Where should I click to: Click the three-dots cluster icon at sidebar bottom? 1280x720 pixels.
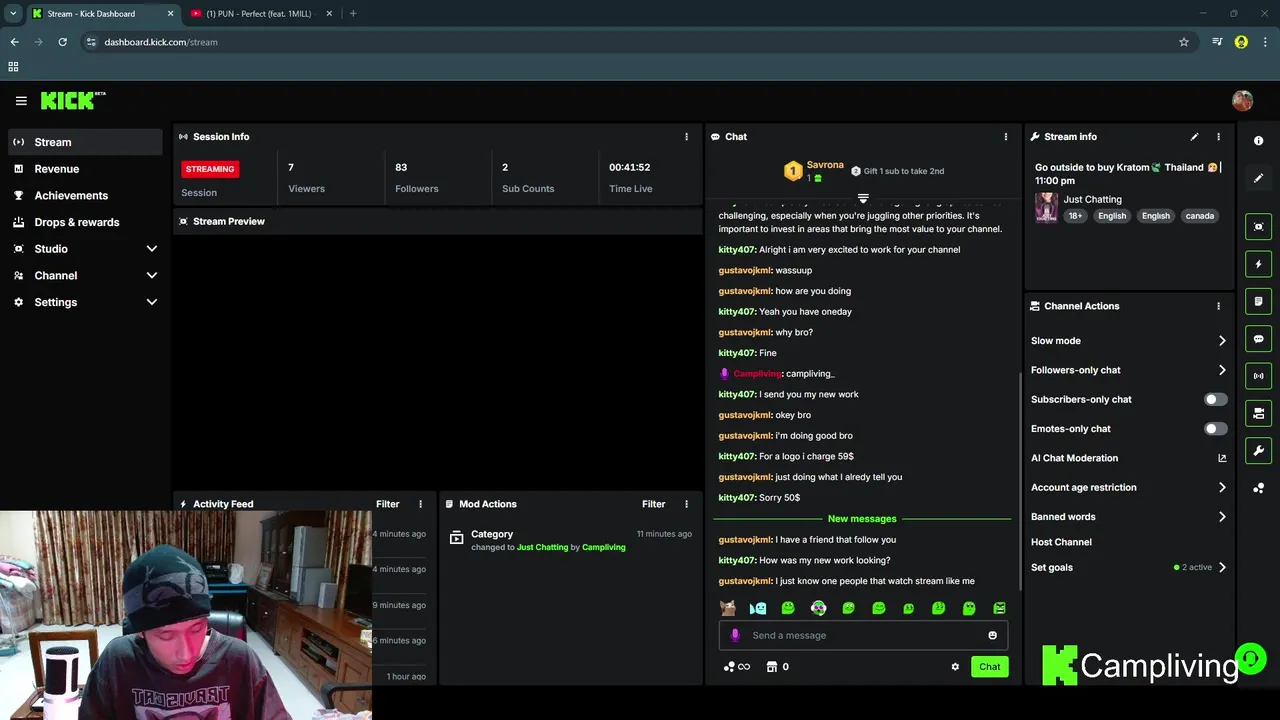[x=1259, y=488]
